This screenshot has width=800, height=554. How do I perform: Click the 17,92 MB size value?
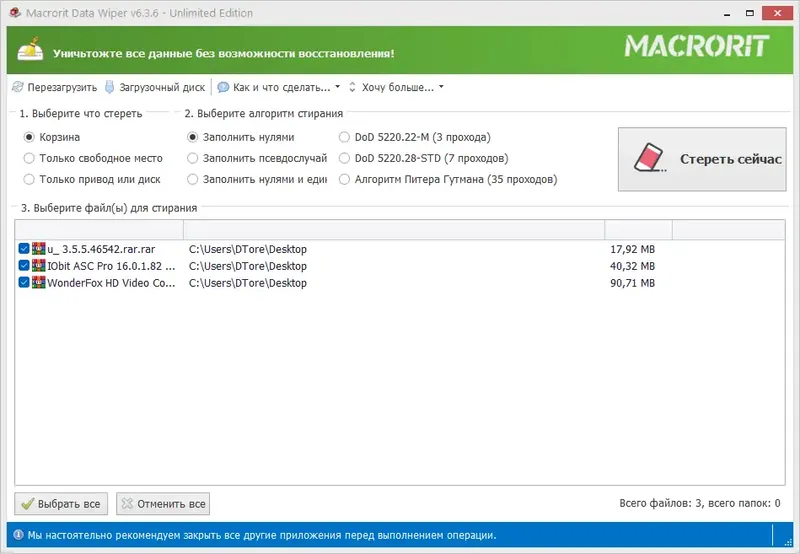633,249
